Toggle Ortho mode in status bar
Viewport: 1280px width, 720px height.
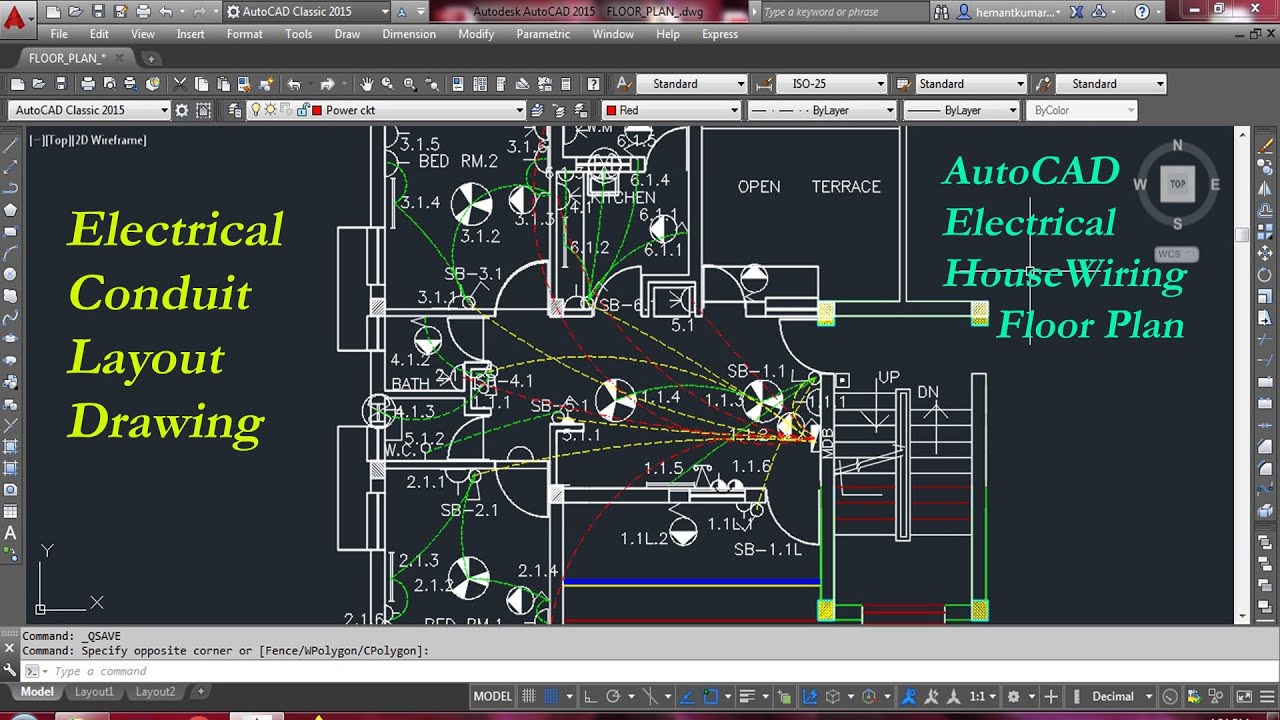click(590, 696)
